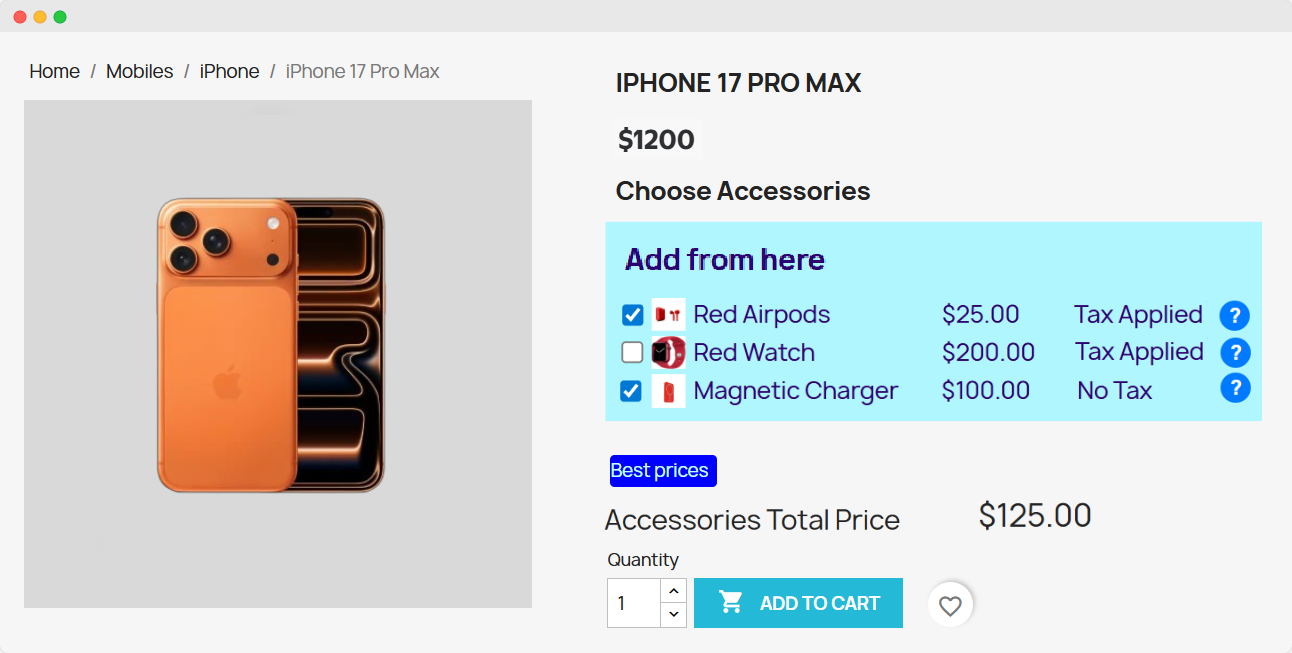This screenshot has height=653, width=1292.
Task: Uncheck the Red Airpods accessory checkbox
Action: click(x=632, y=315)
